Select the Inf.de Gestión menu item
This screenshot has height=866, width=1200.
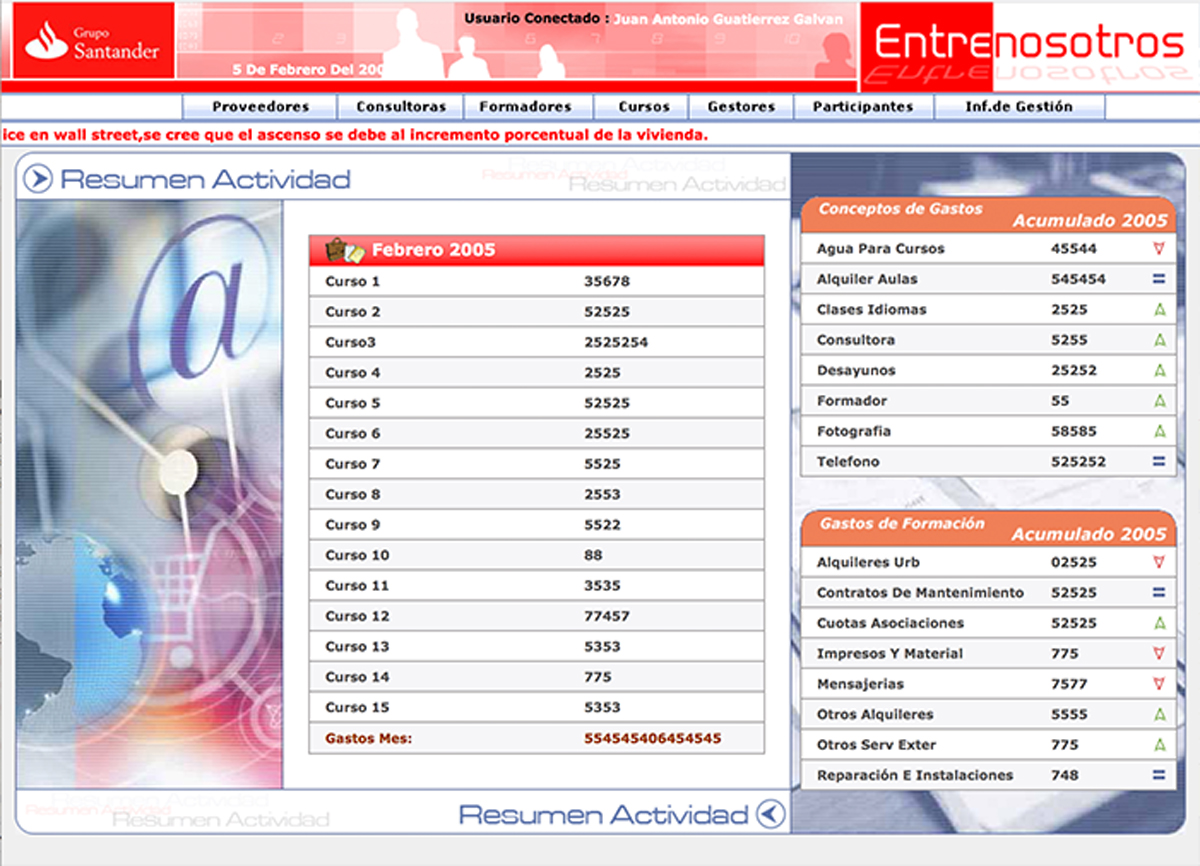(x=1018, y=107)
